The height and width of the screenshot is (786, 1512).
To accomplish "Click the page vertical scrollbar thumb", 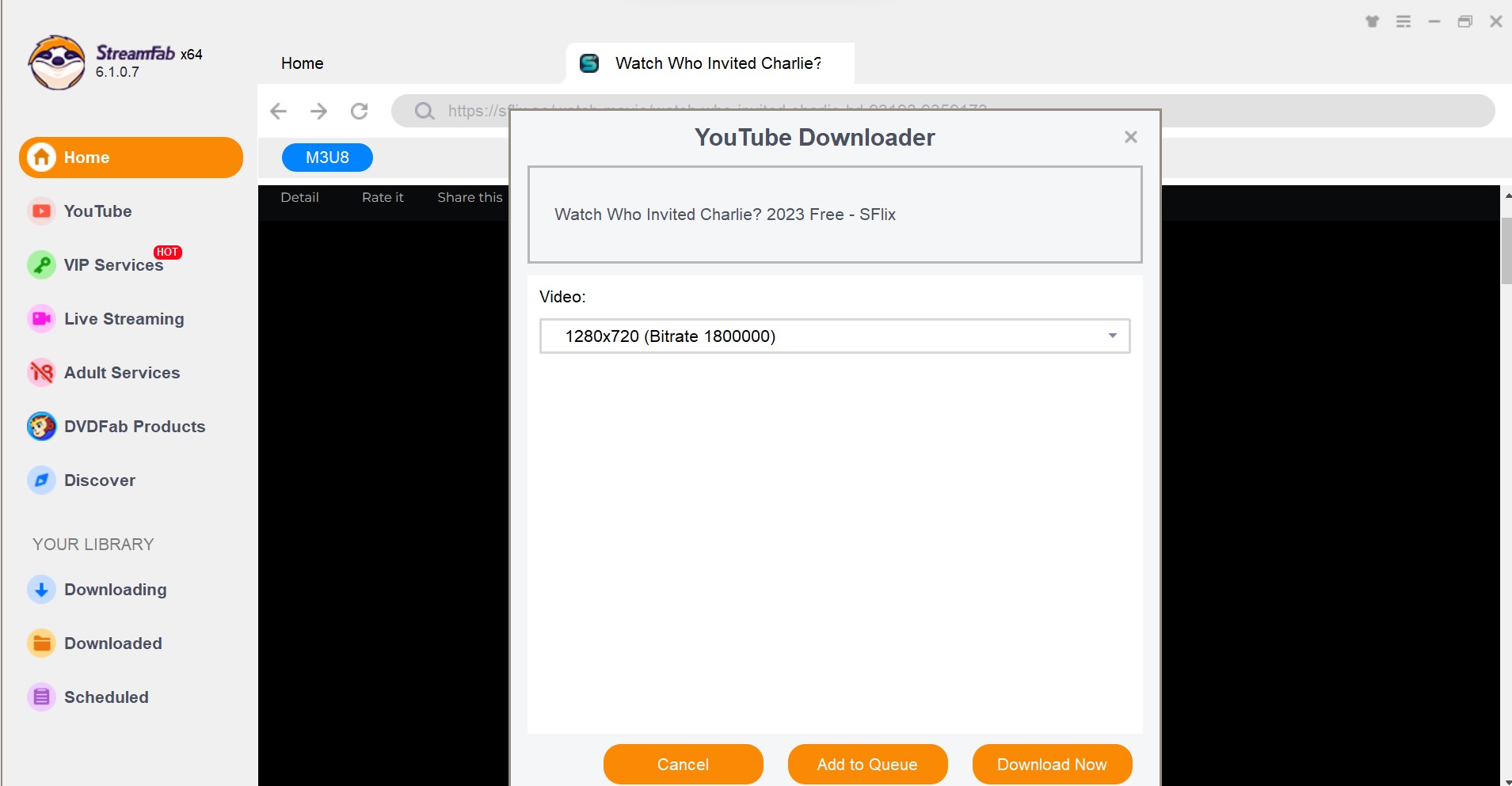I will tap(1506, 250).
